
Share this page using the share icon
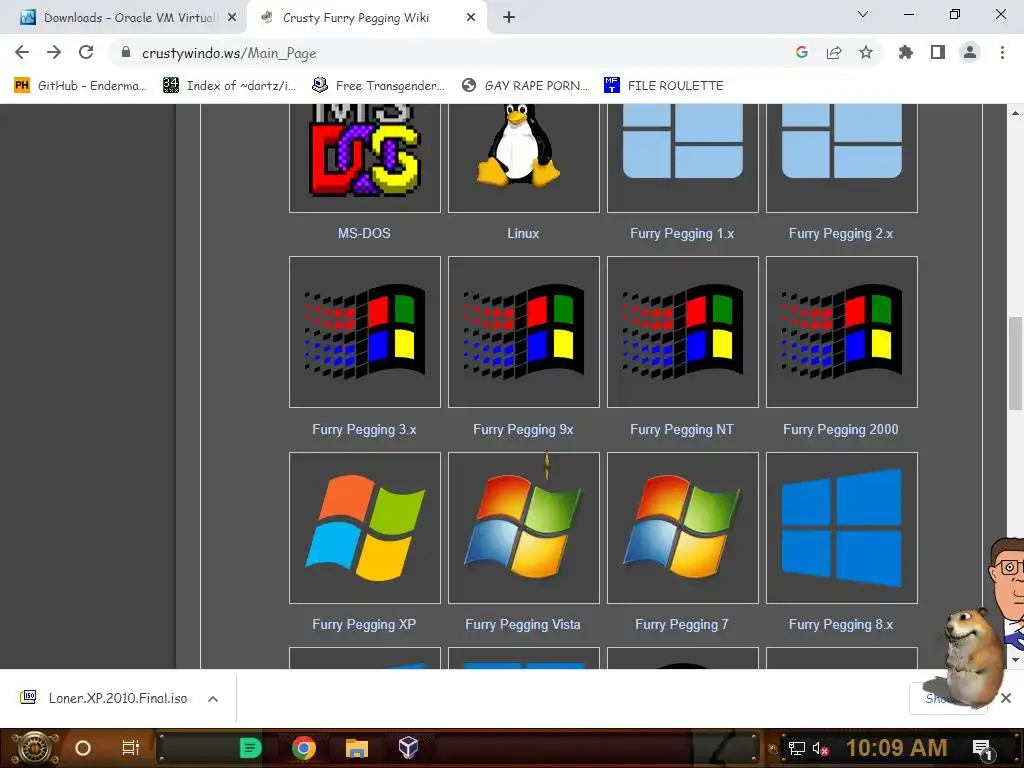click(834, 52)
